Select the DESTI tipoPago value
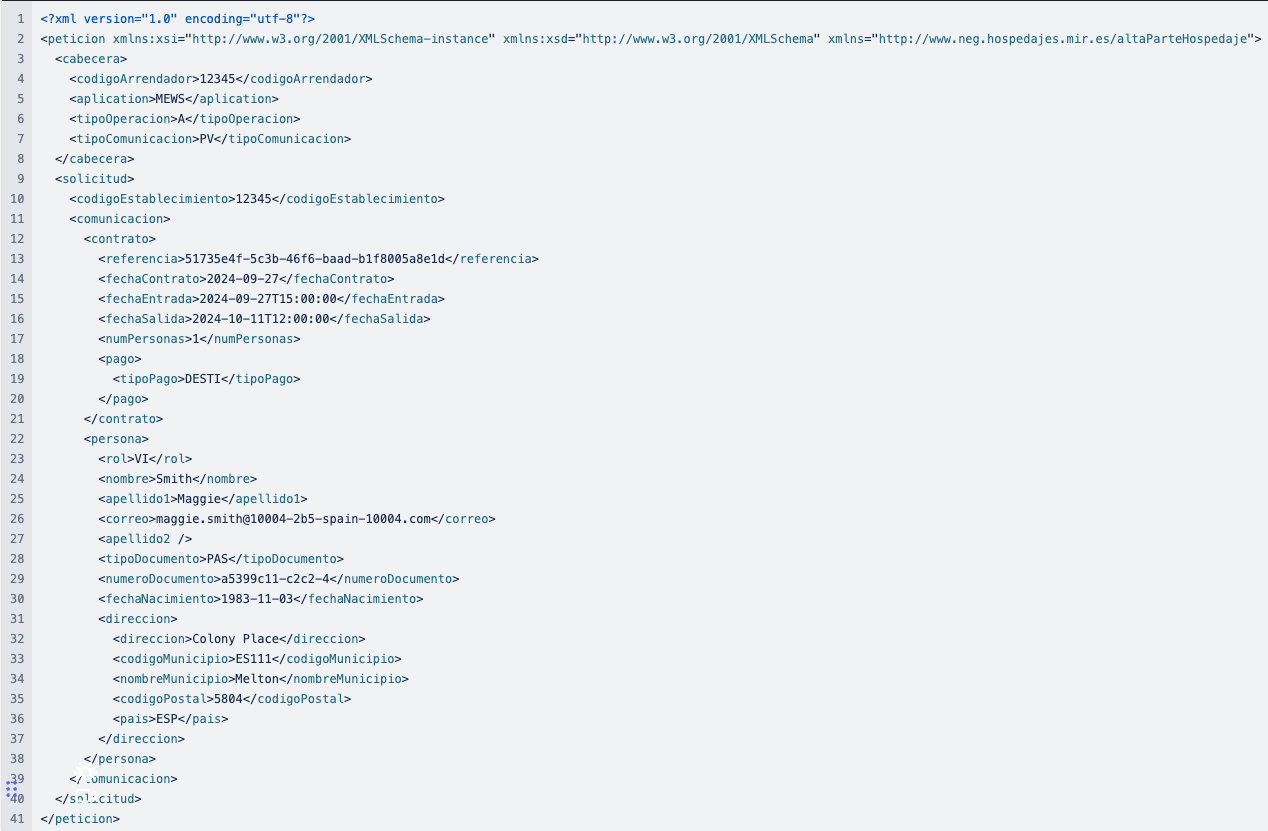This screenshot has width=1268, height=831. click(203, 379)
